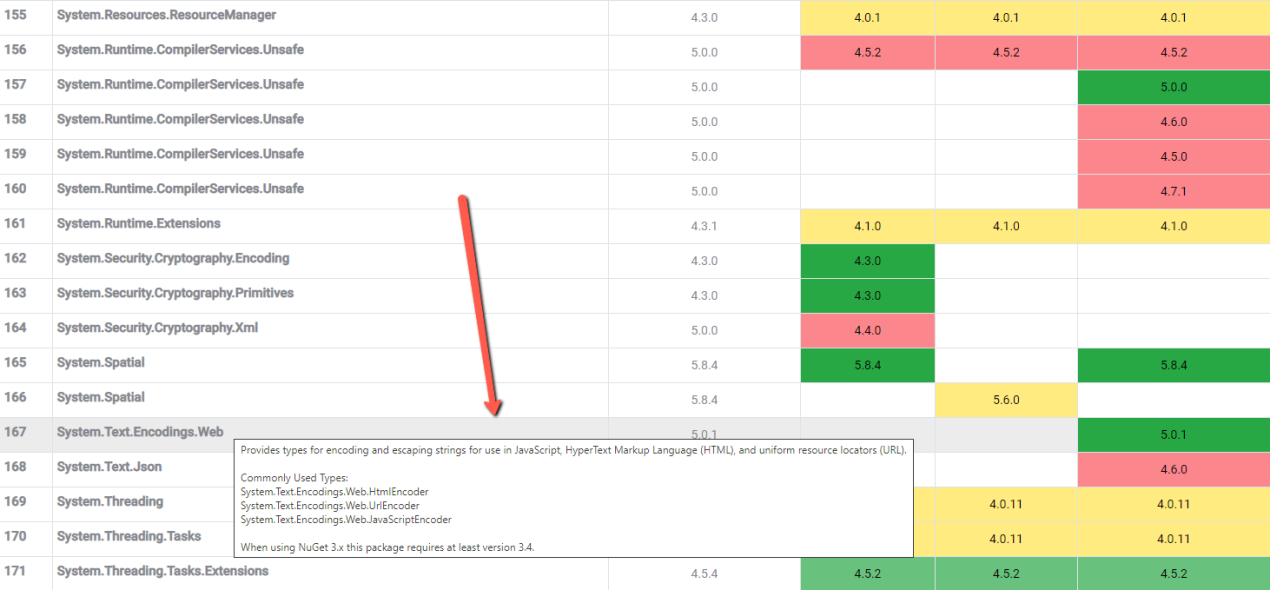1270x590 pixels.
Task: Click red 4.4.0 cell of System.Security.Cryptography.Xml
Action: [x=868, y=330]
